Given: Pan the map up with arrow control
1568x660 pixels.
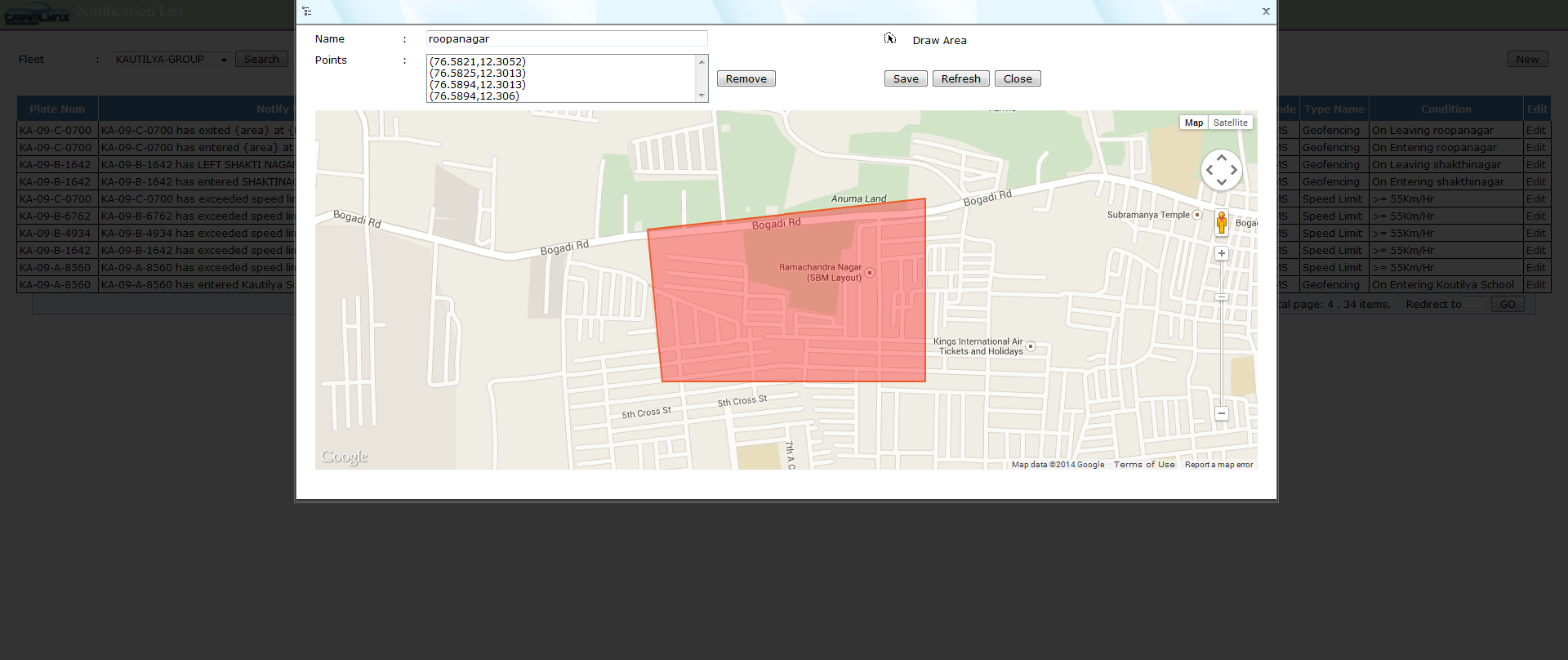Looking at the screenshot, I should (1222, 157).
